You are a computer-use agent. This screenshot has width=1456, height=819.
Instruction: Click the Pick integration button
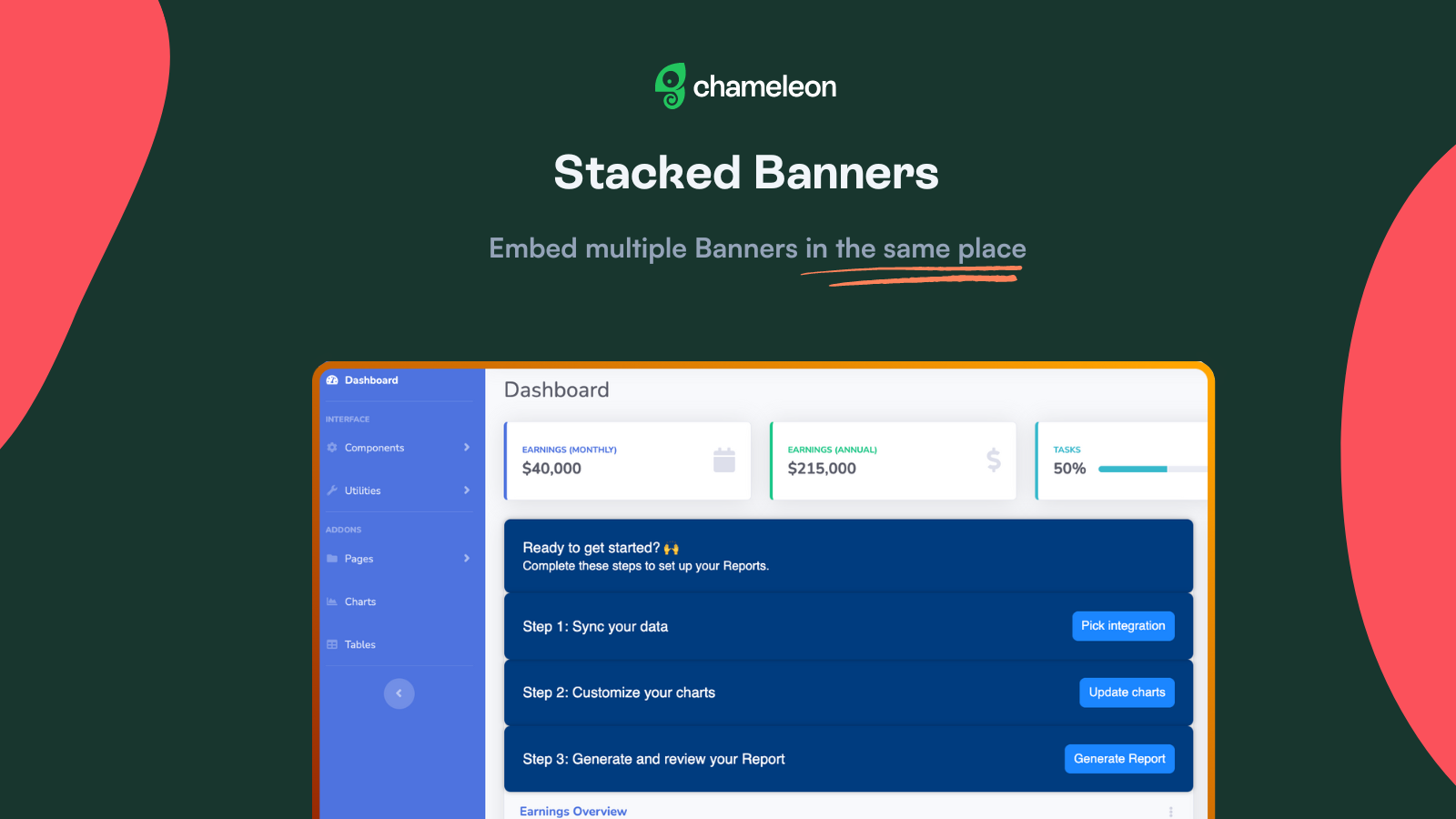1123,626
